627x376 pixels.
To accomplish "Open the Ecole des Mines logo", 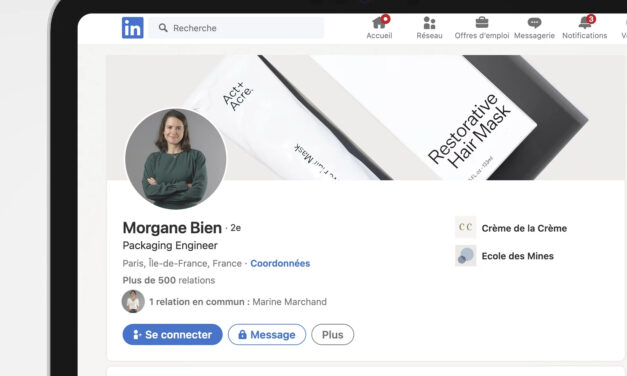I will click(x=465, y=256).
